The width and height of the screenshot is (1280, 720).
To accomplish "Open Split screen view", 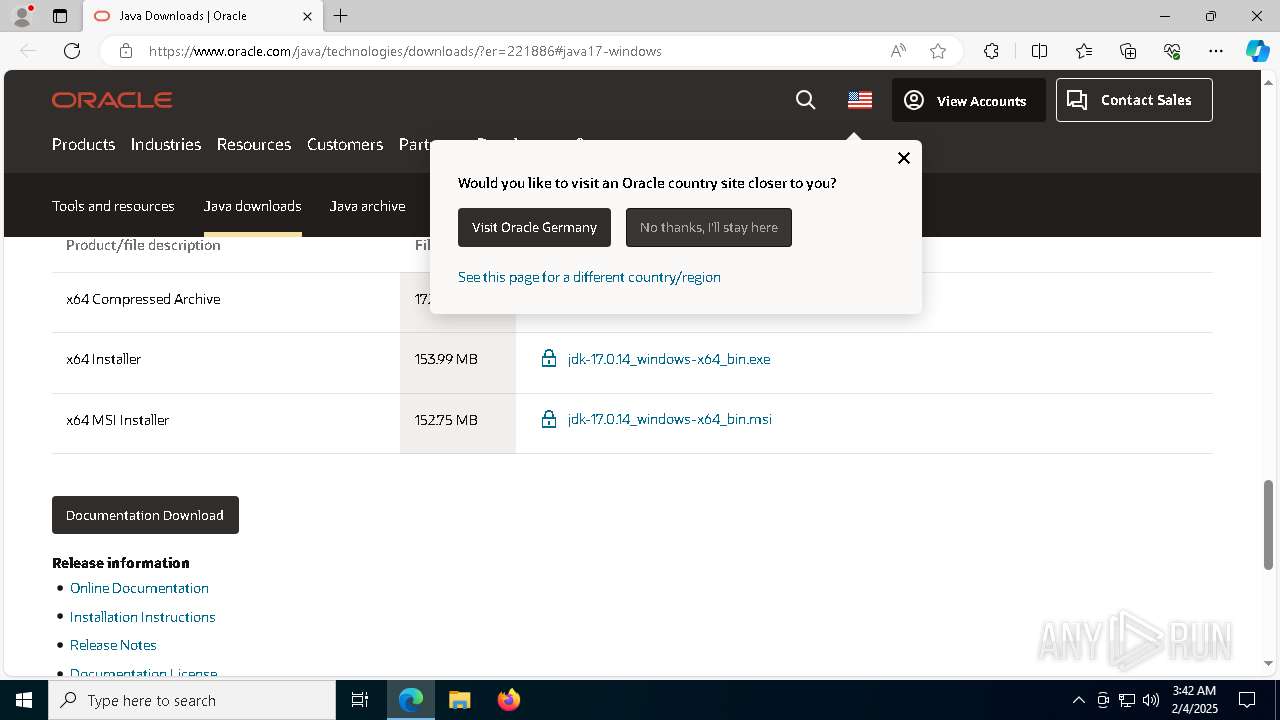I will 1039,51.
